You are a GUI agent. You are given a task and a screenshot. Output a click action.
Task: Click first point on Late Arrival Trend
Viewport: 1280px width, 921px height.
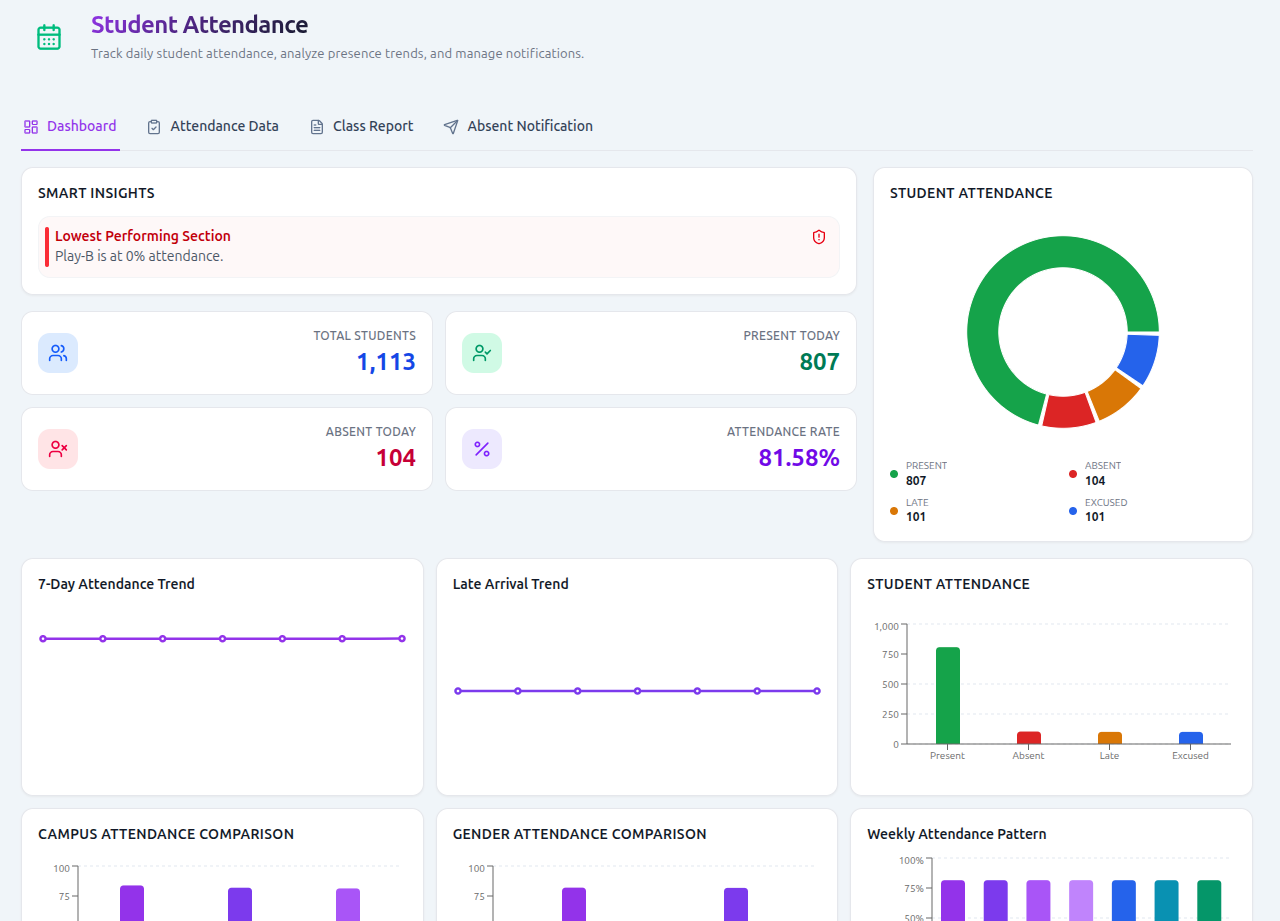[458, 691]
